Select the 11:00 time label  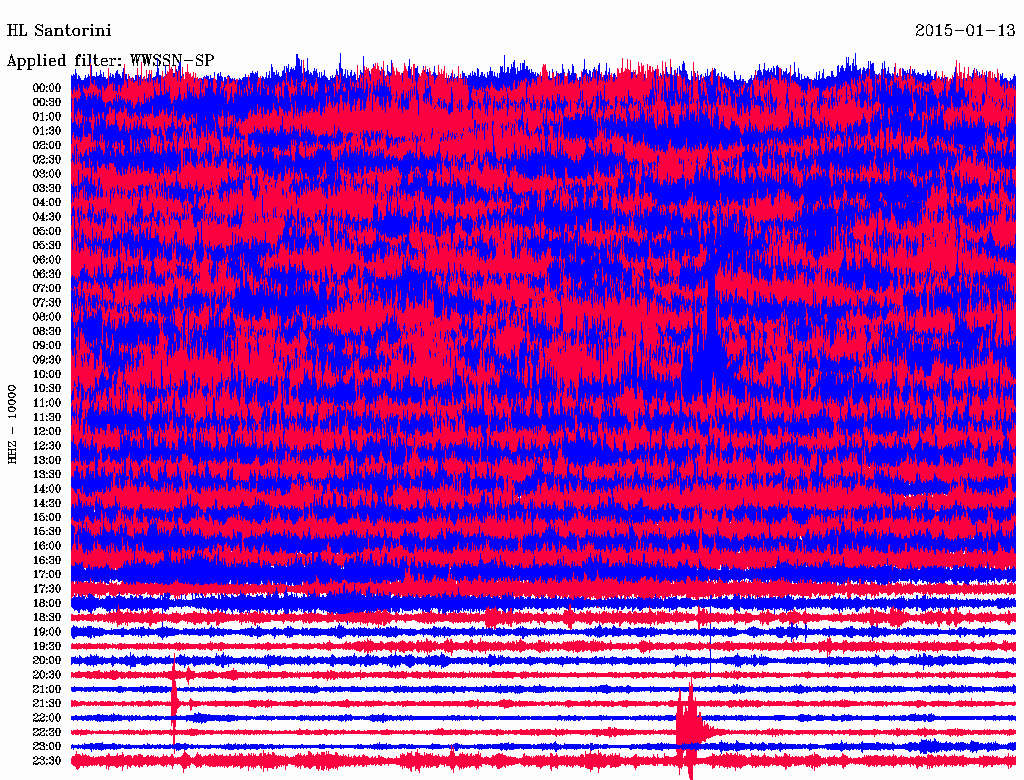pos(47,403)
